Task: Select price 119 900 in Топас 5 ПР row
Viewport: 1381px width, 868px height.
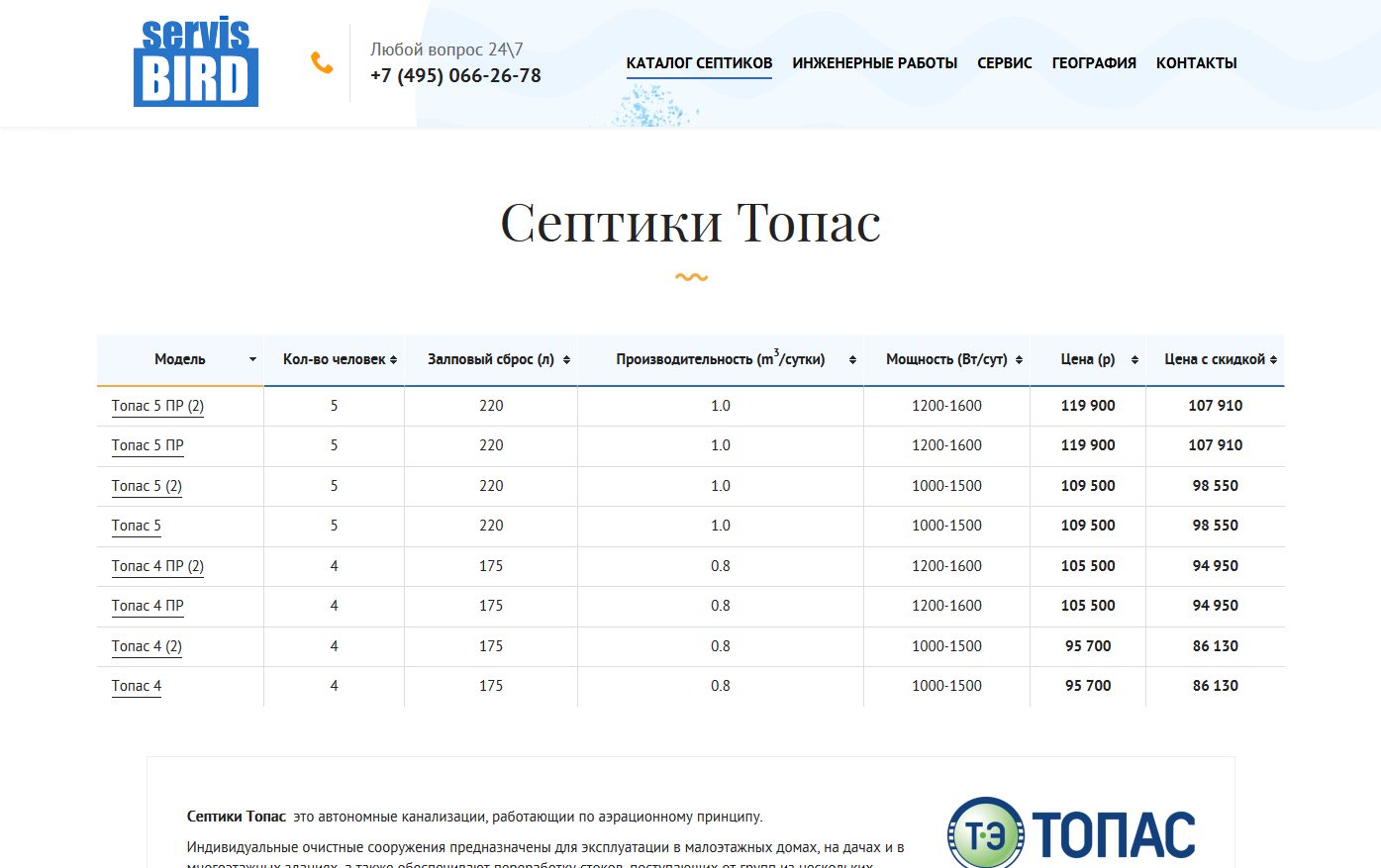Action: pyautogui.click(x=1088, y=445)
